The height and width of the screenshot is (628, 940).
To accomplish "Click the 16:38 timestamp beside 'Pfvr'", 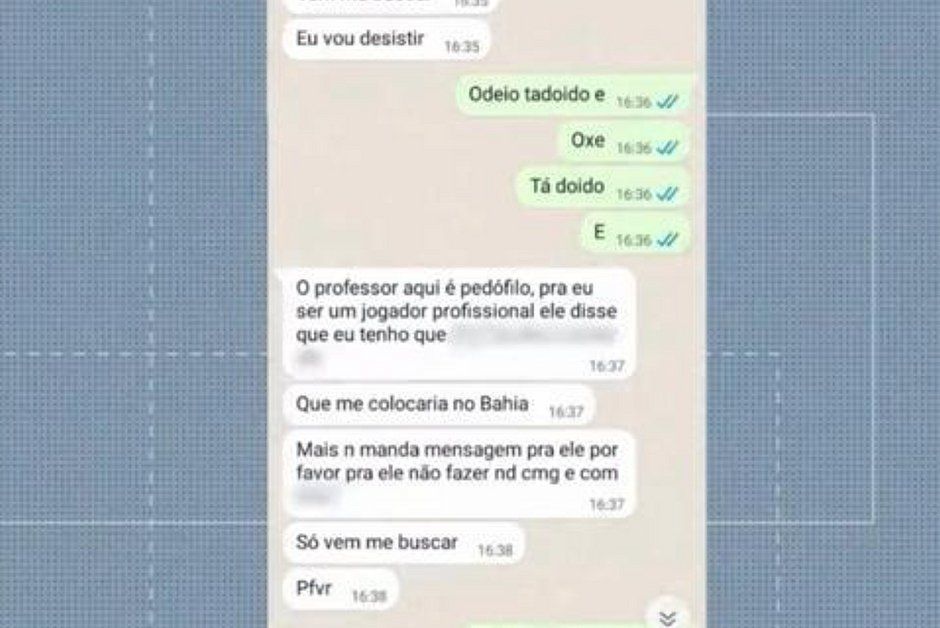I will (x=369, y=596).
